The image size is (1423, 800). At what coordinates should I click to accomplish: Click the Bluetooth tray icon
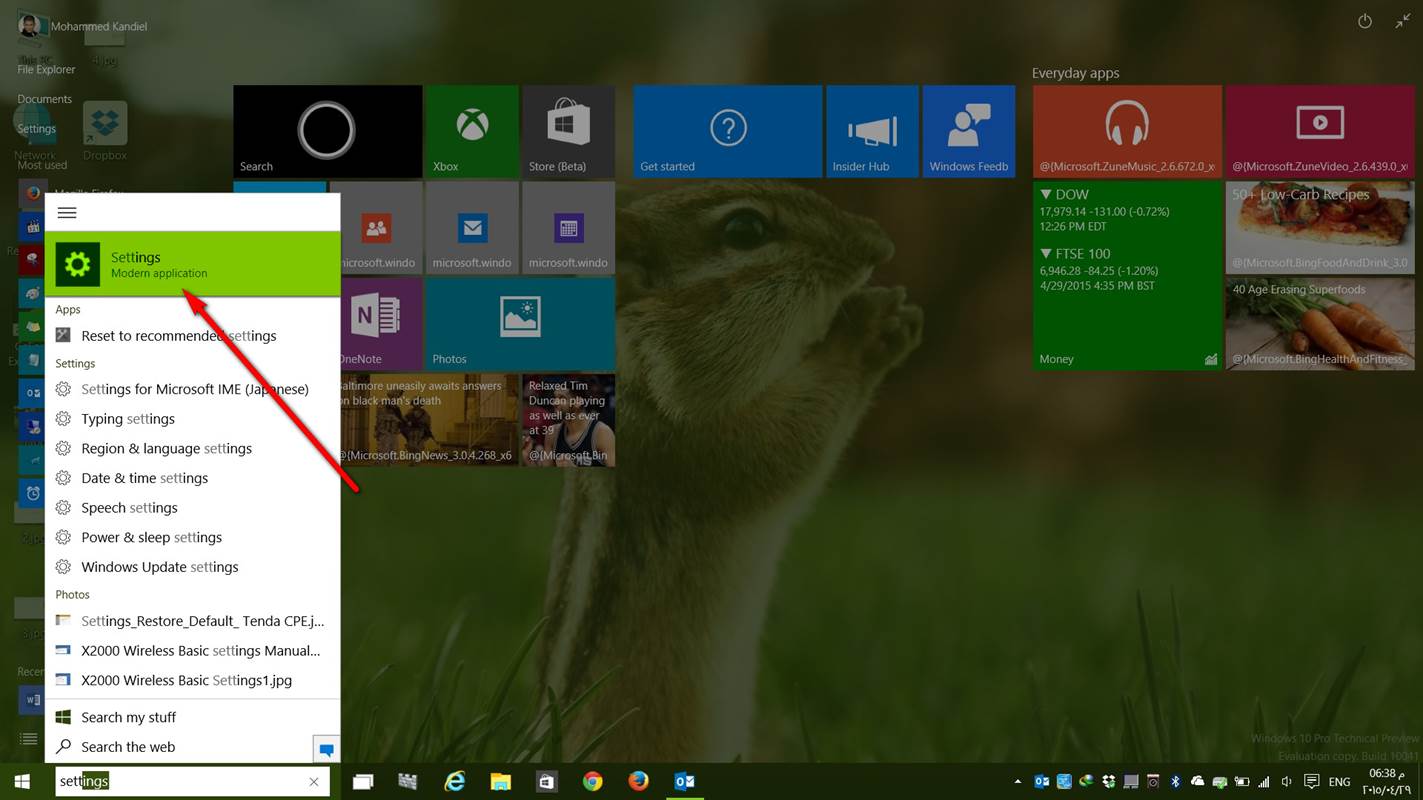(1176, 782)
